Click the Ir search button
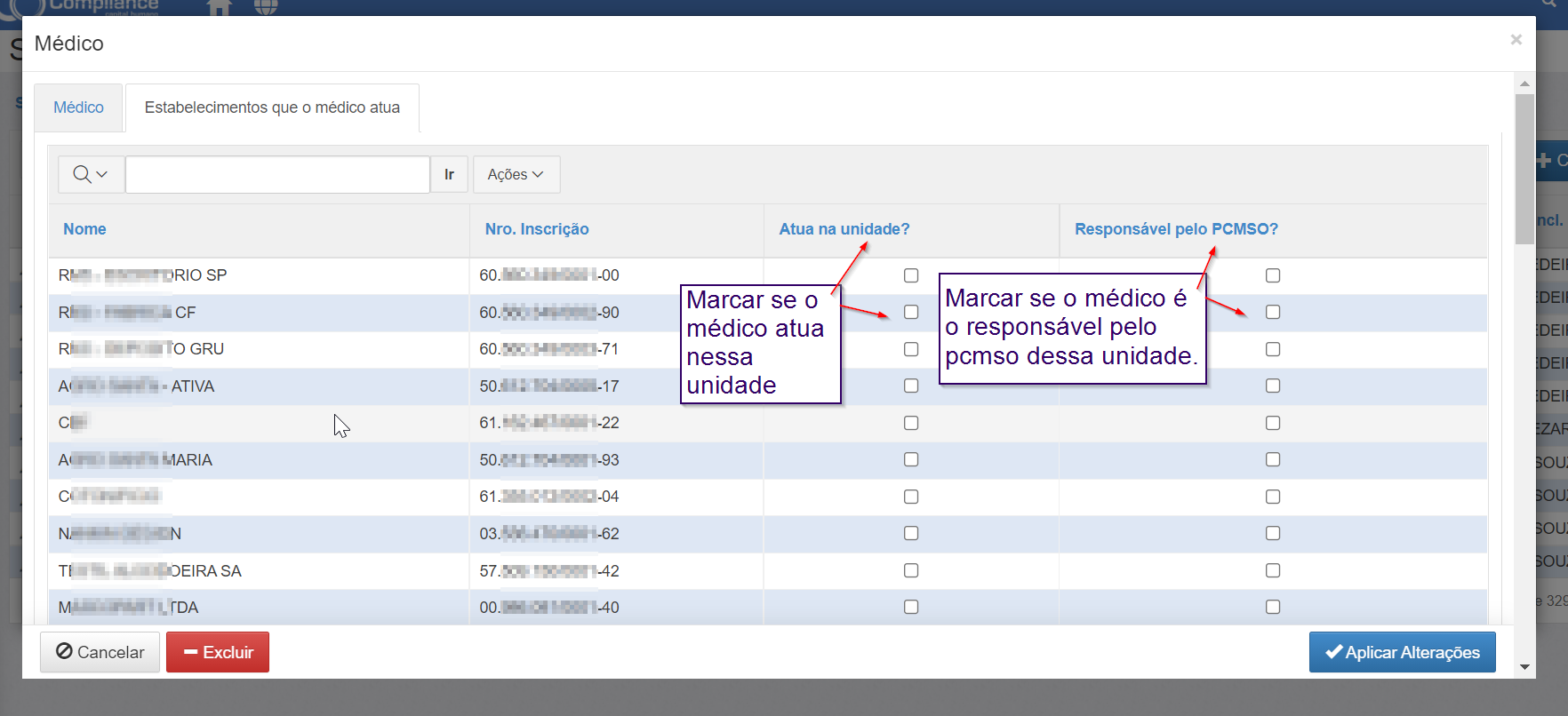The image size is (1568, 716). point(449,174)
